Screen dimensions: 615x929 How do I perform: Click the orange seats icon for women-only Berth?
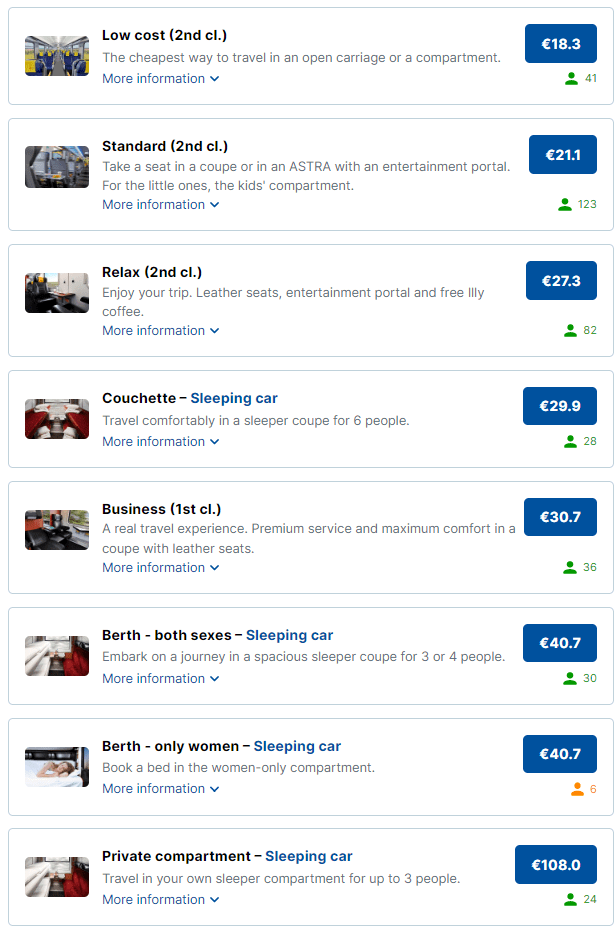[x=577, y=789]
